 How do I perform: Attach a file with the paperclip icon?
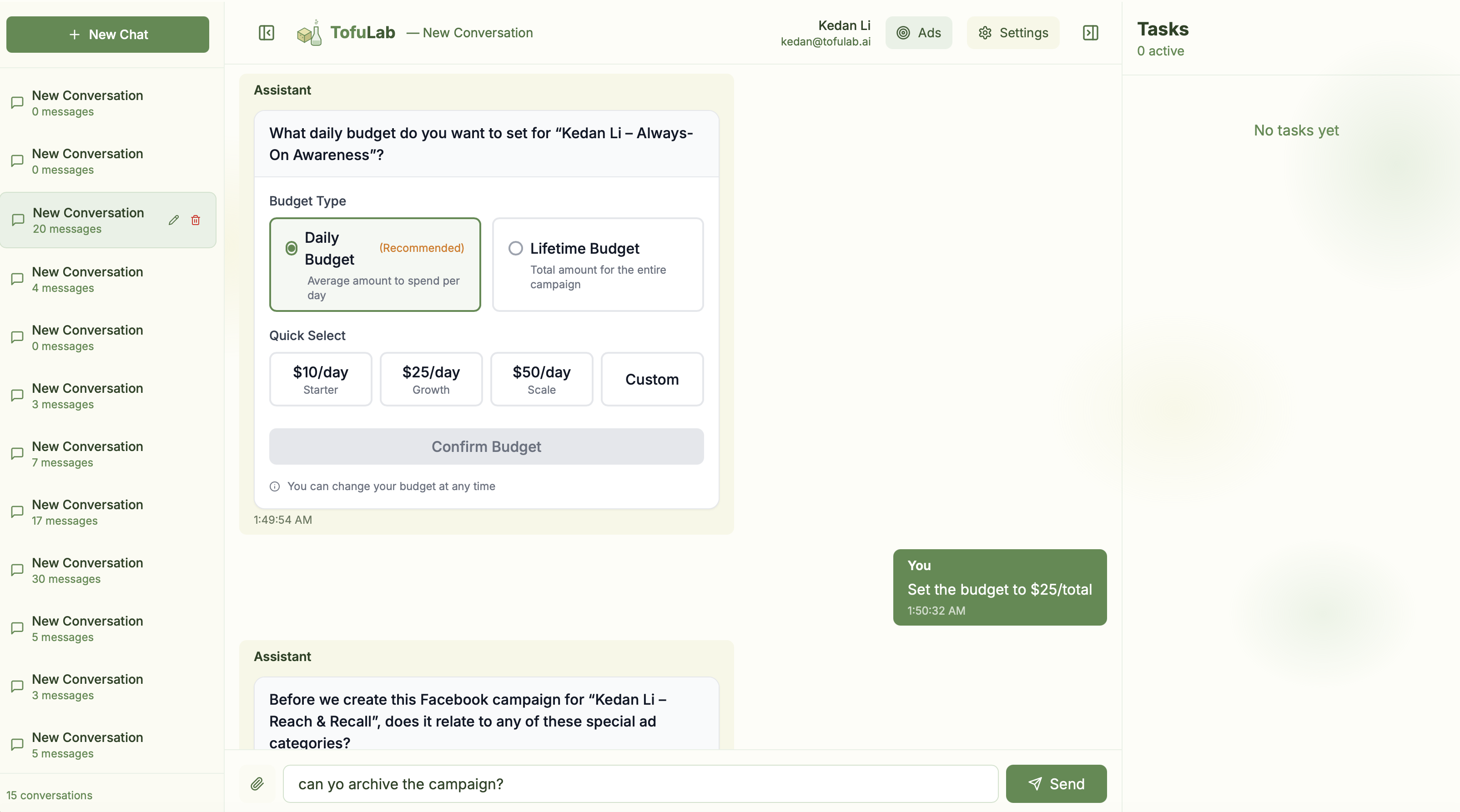click(257, 784)
